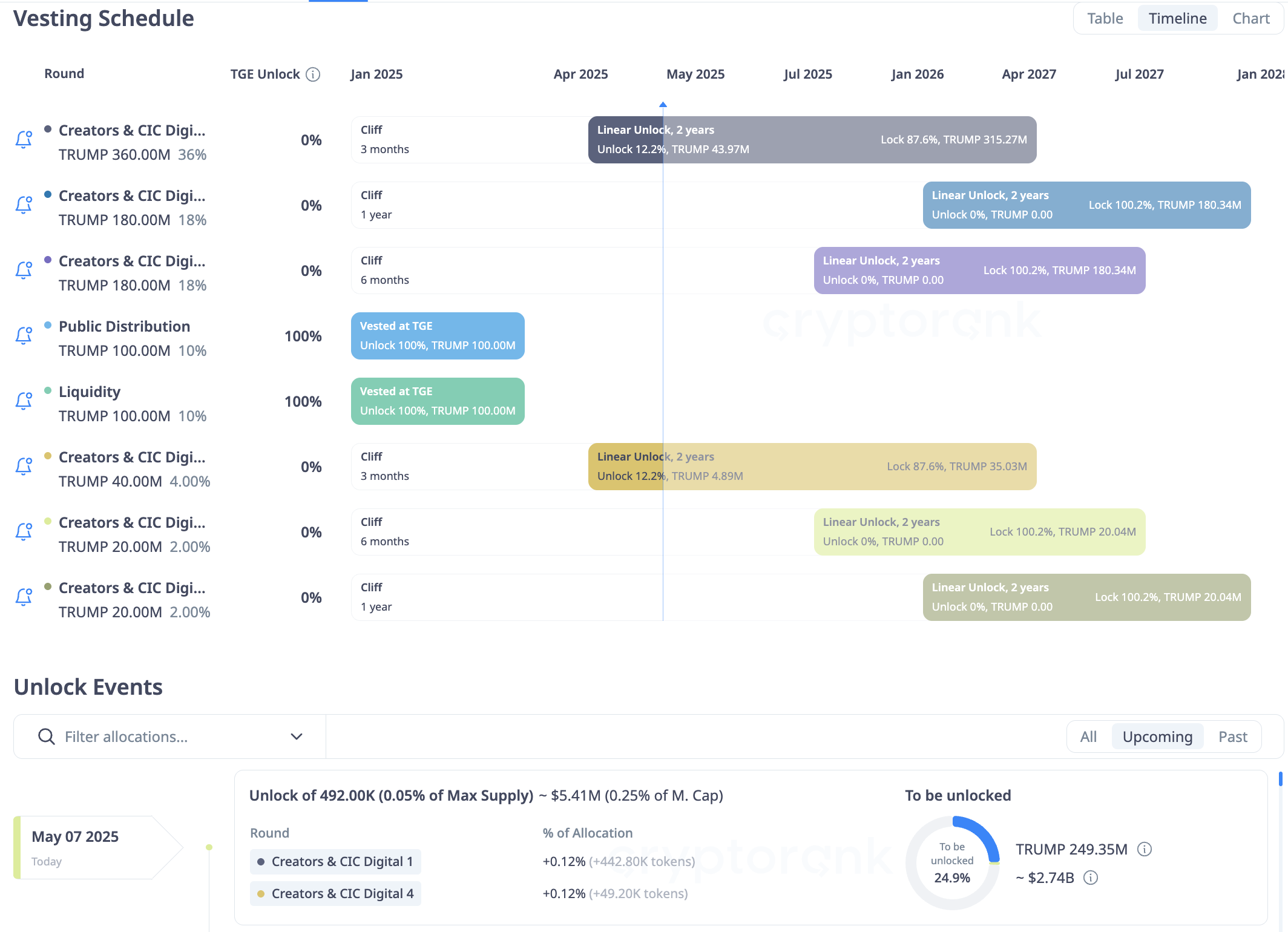Click olive Linear Unlock bar, Lock TRUMP 20.04M
Image resolution: width=1288 pixels, height=932 pixels.
tap(1086, 597)
